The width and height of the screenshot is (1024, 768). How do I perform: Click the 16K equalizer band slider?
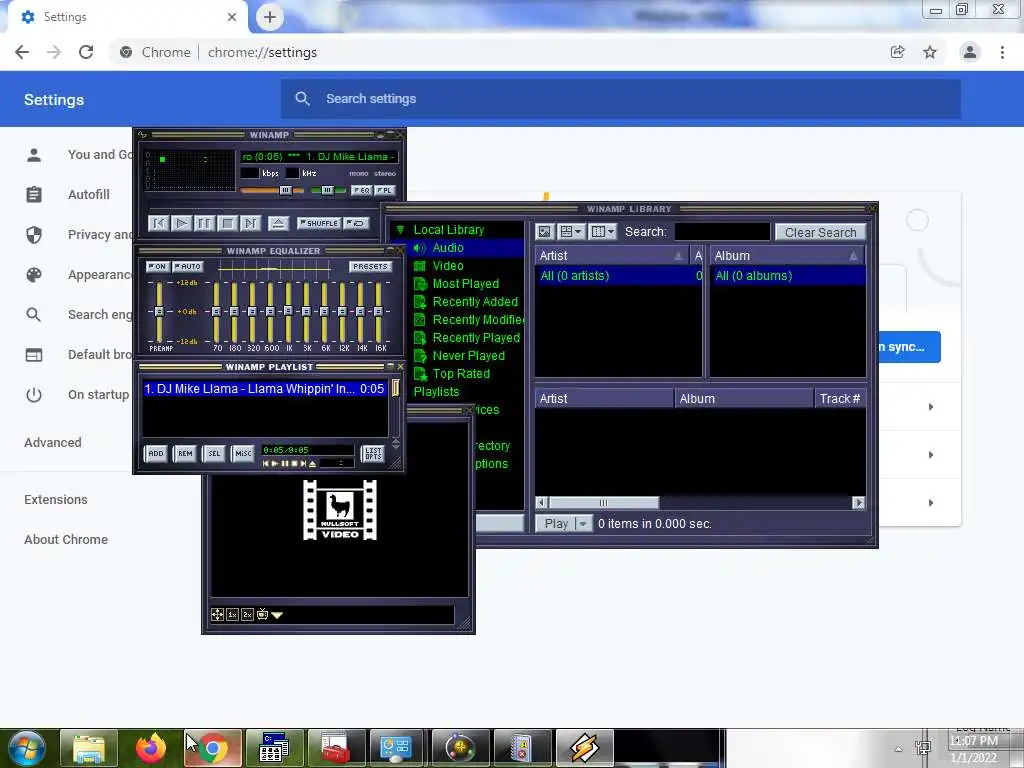[x=378, y=312]
